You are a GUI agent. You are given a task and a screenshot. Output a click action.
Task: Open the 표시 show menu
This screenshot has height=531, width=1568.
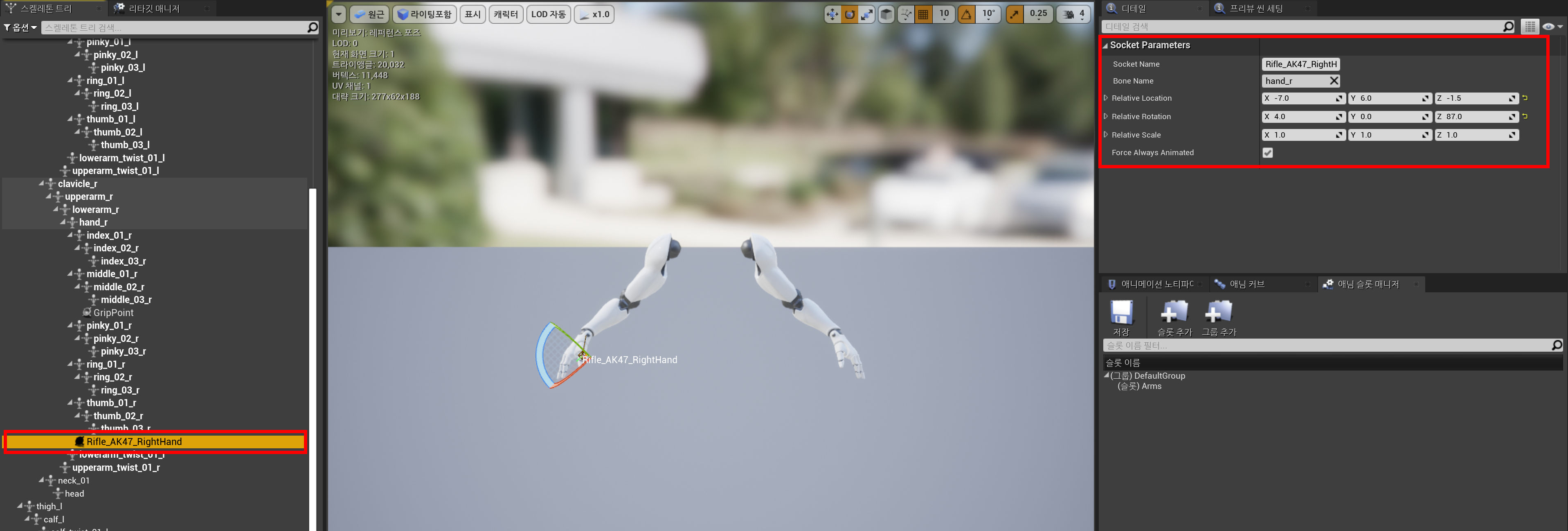(x=472, y=14)
